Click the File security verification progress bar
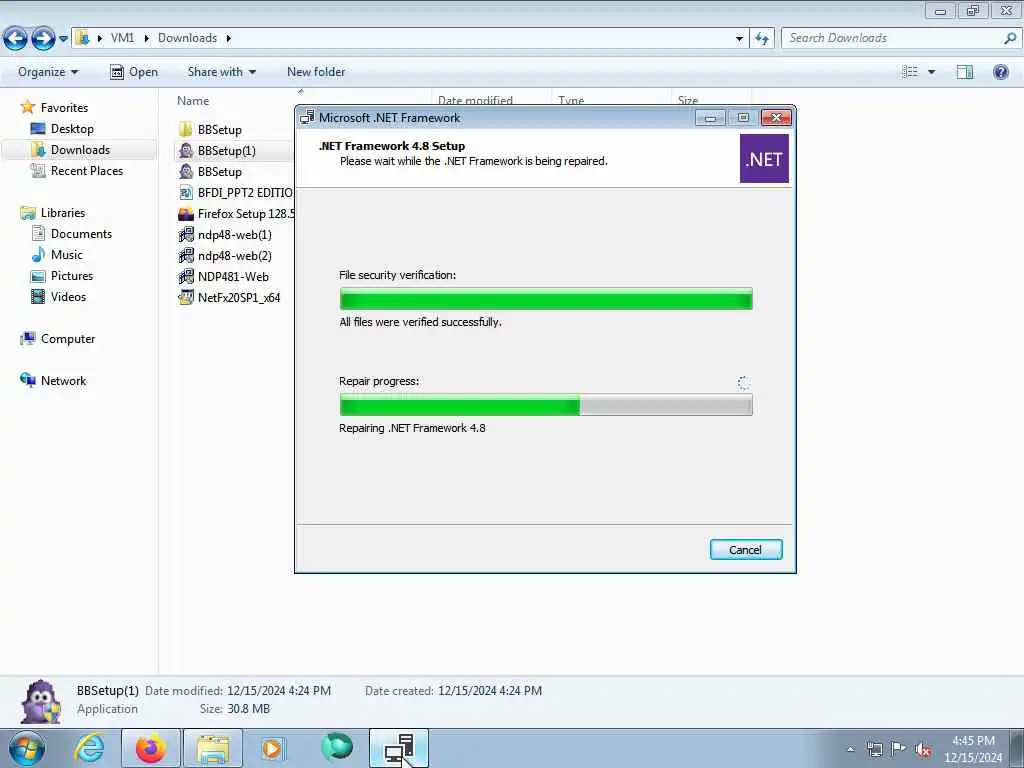Image resolution: width=1024 pixels, height=768 pixels. [546, 298]
